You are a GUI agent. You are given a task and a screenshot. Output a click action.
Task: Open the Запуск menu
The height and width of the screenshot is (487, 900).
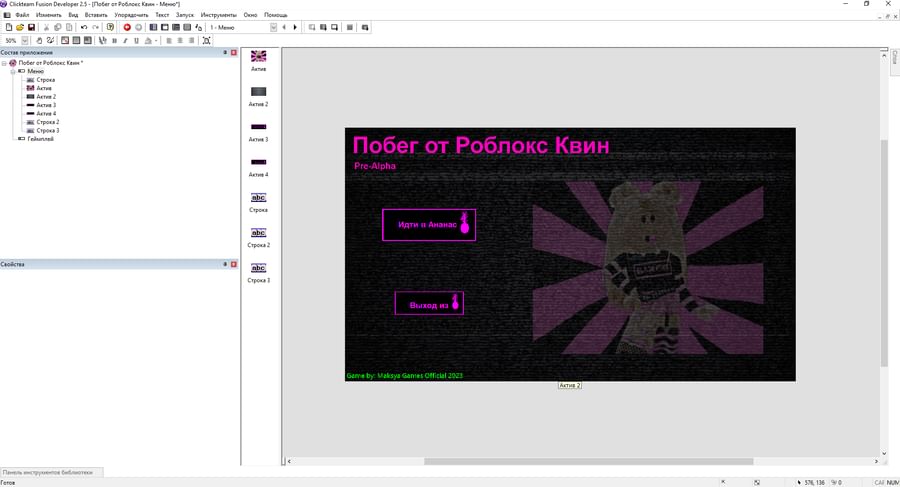point(184,15)
